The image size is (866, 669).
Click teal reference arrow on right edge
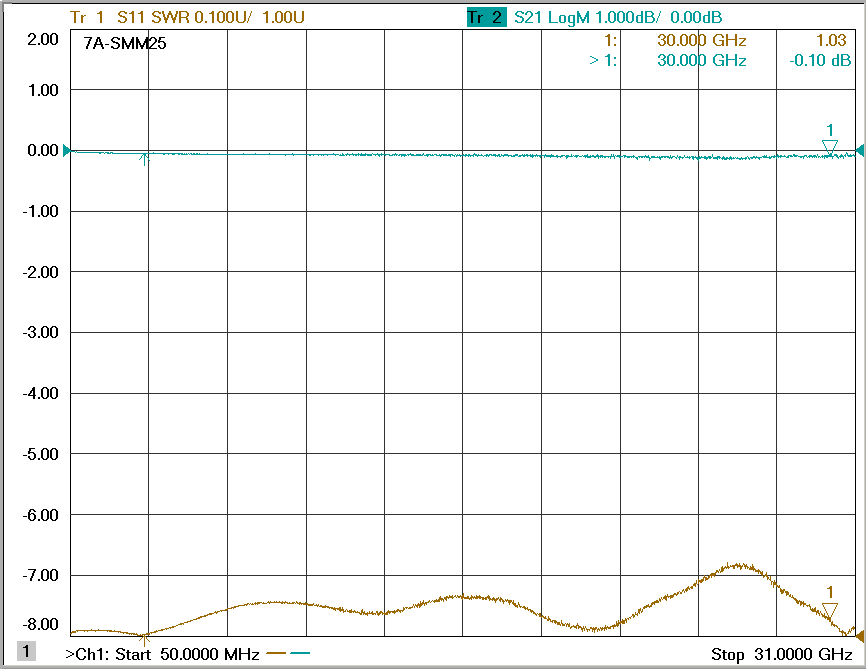(859, 151)
